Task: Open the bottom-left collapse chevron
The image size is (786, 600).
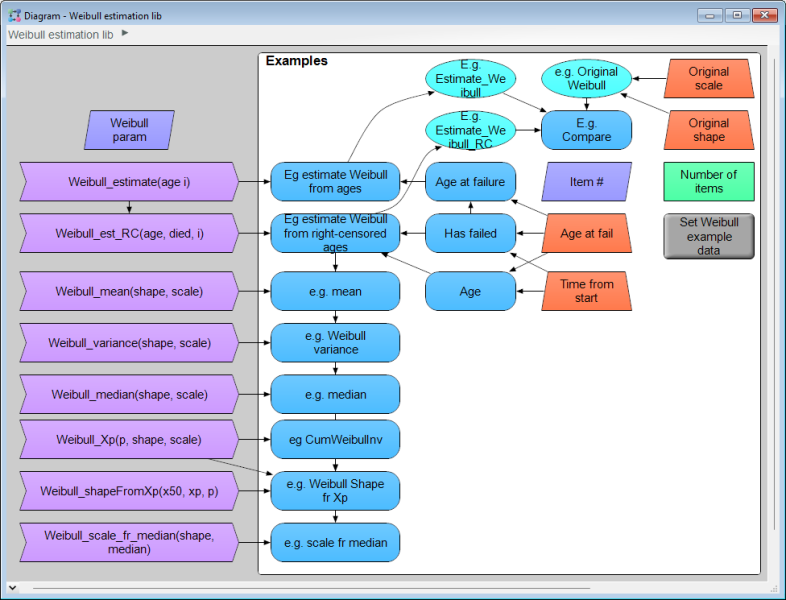Action: tap(13, 587)
